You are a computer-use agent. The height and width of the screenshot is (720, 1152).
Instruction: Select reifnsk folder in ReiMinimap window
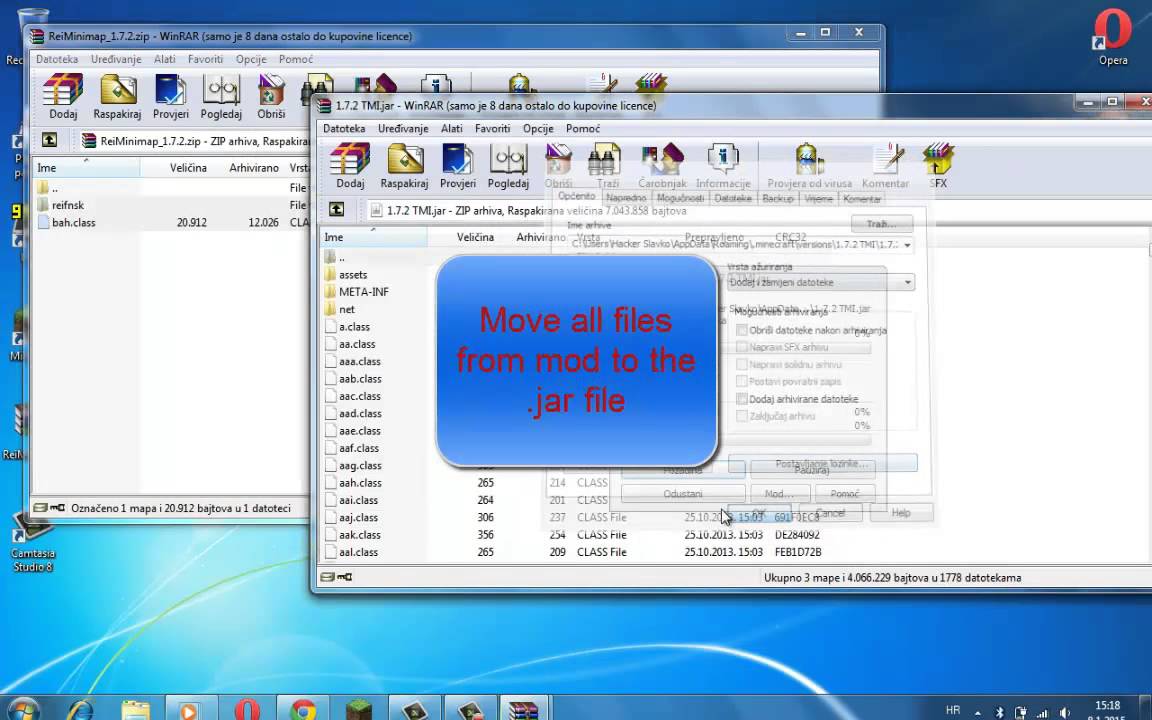(x=68, y=205)
